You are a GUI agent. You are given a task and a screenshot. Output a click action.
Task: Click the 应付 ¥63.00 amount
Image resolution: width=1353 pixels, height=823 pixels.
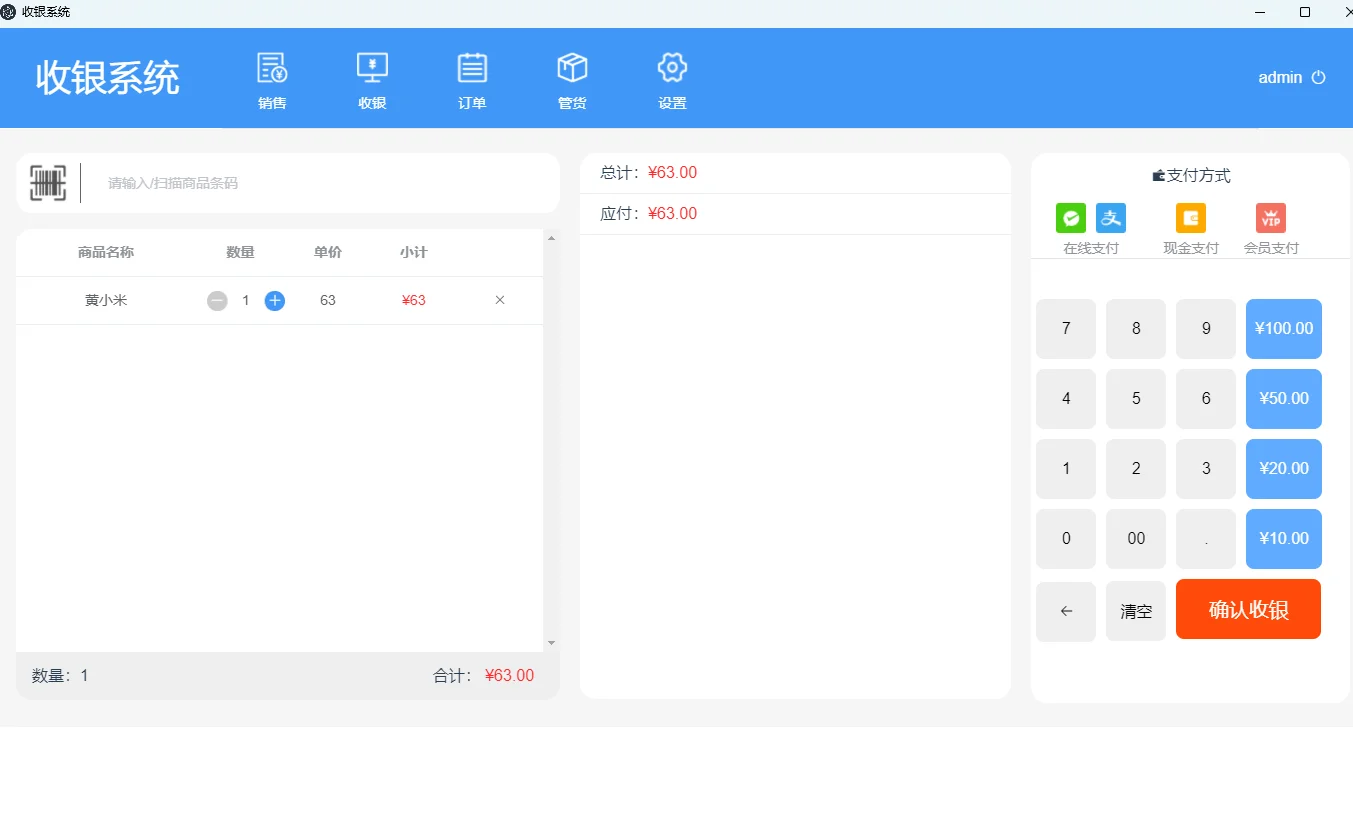click(672, 214)
